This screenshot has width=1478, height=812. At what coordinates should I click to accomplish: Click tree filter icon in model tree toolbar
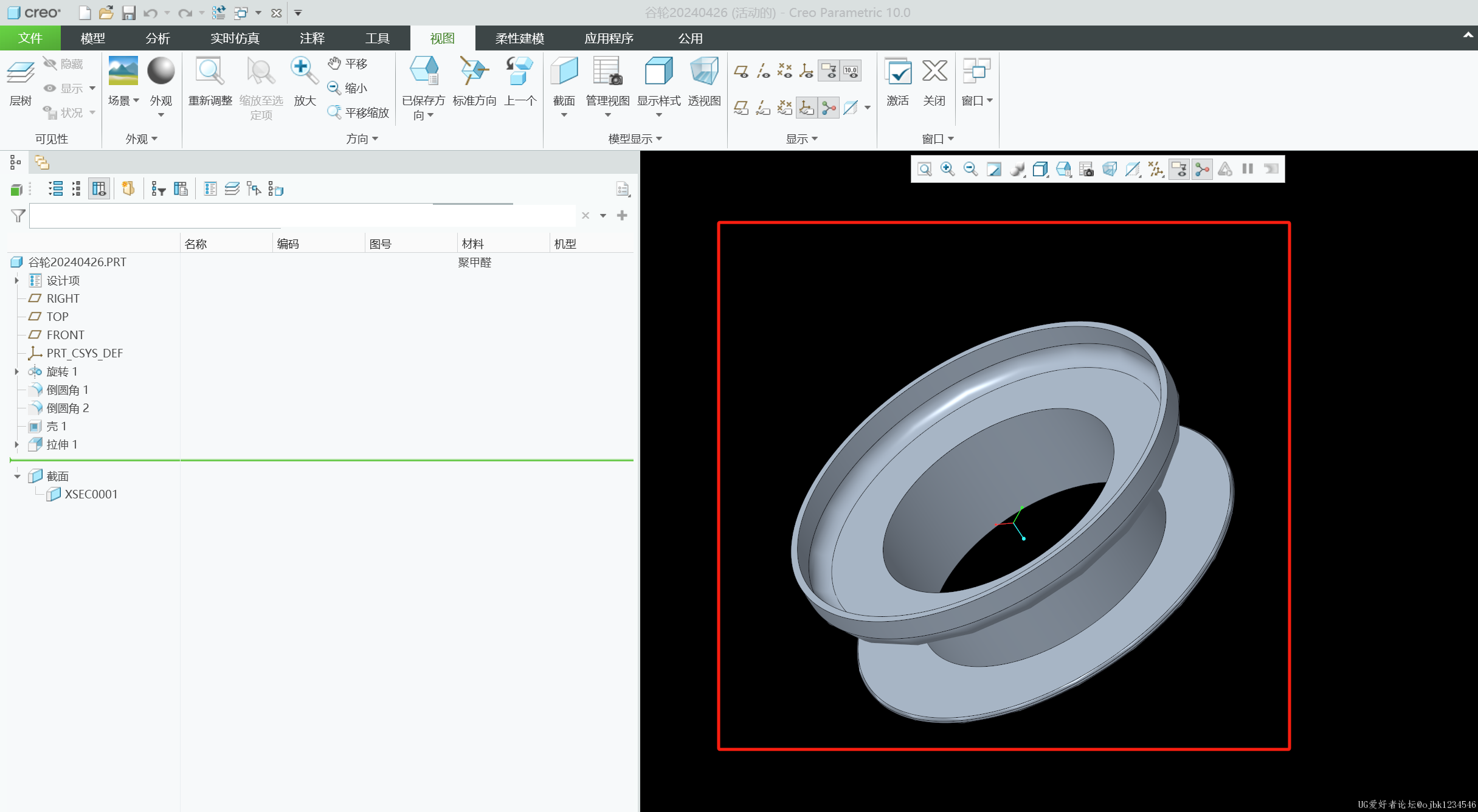tap(158, 189)
